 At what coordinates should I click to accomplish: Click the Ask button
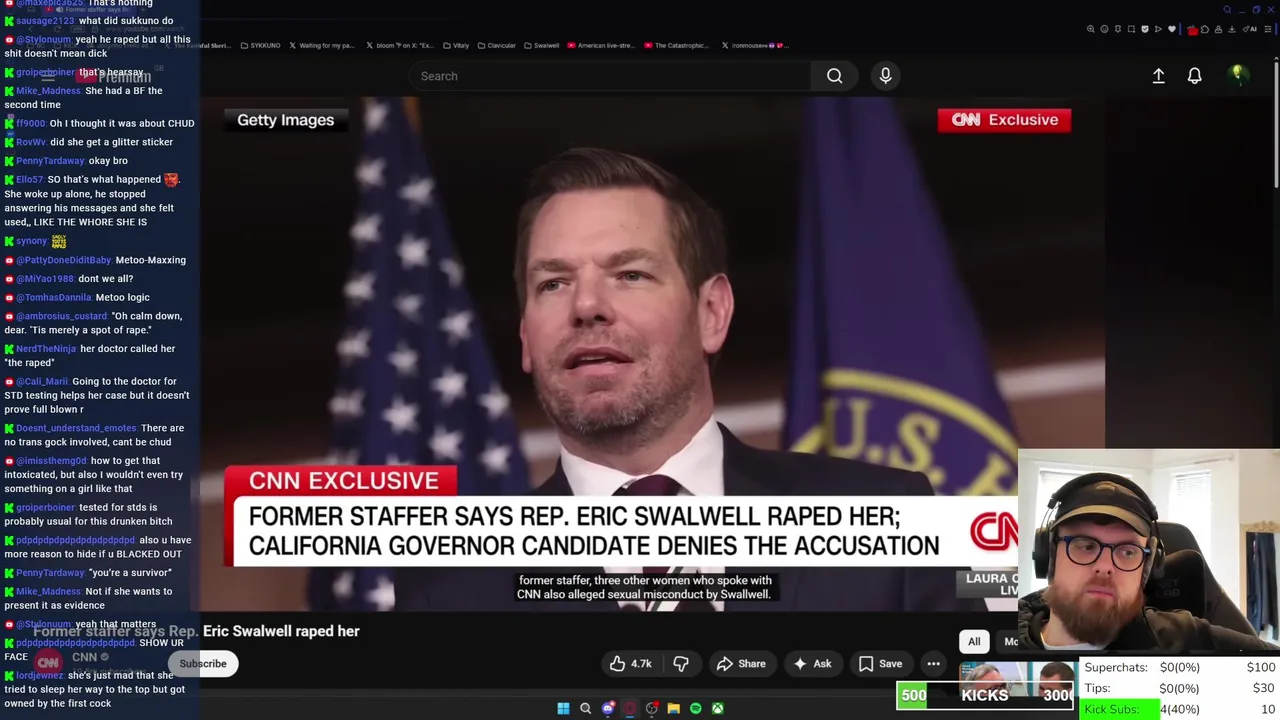(x=812, y=663)
